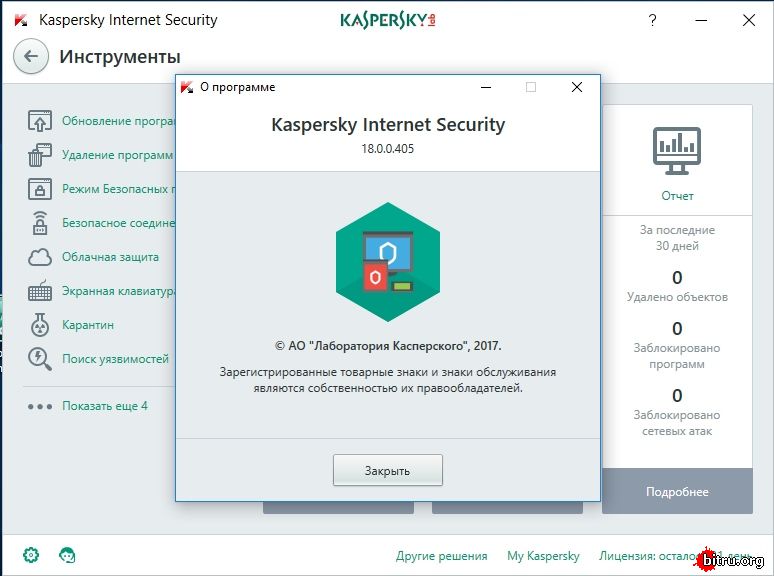This screenshot has height=576, width=774.
Task: Click the Заблокировано сетевых атак text
Action: (x=677, y=423)
